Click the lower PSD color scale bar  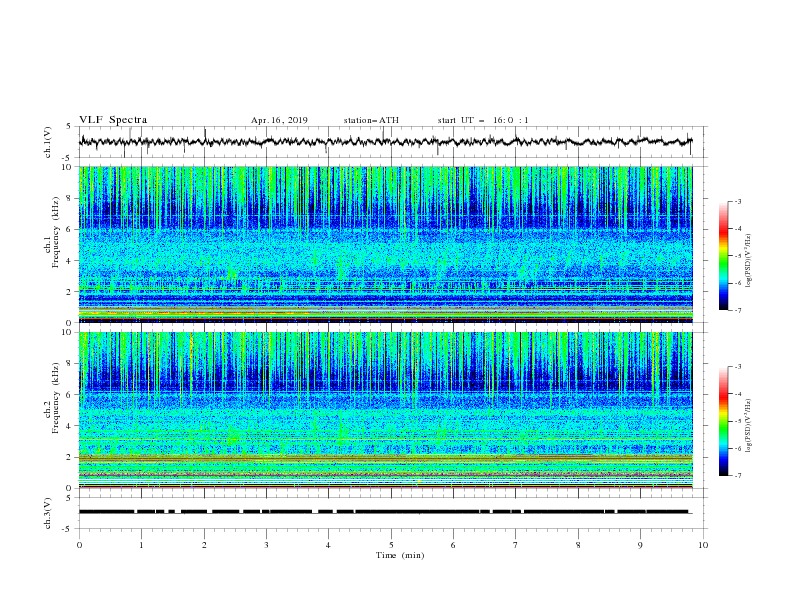[723, 421]
